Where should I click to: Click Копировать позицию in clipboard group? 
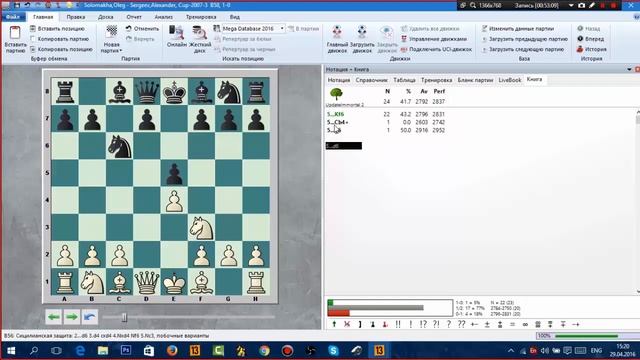point(61,49)
